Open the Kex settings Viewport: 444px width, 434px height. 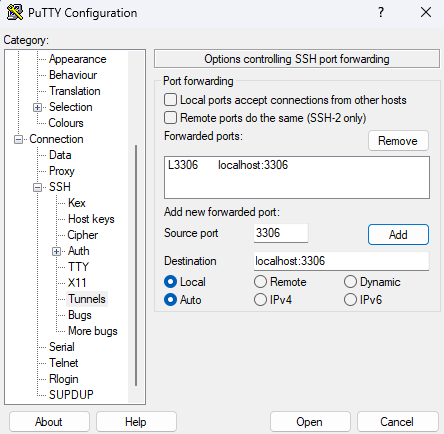click(x=77, y=203)
